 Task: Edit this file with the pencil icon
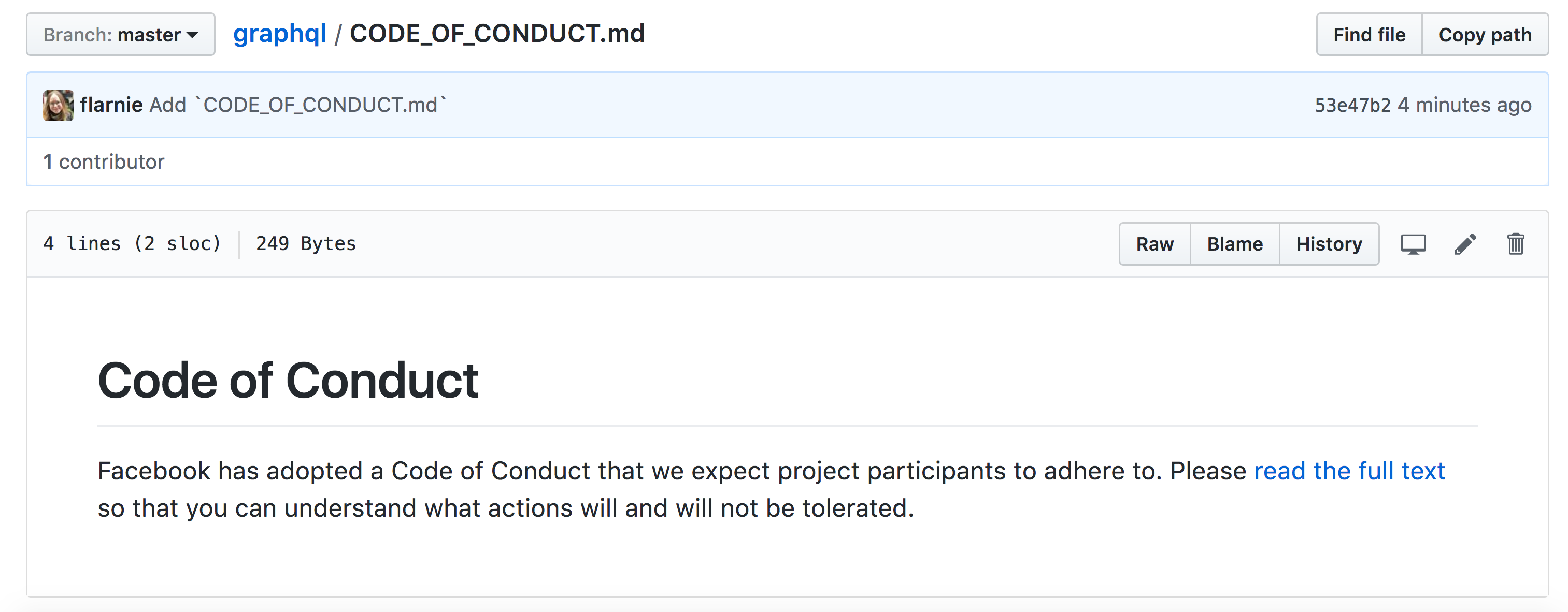tap(1465, 244)
